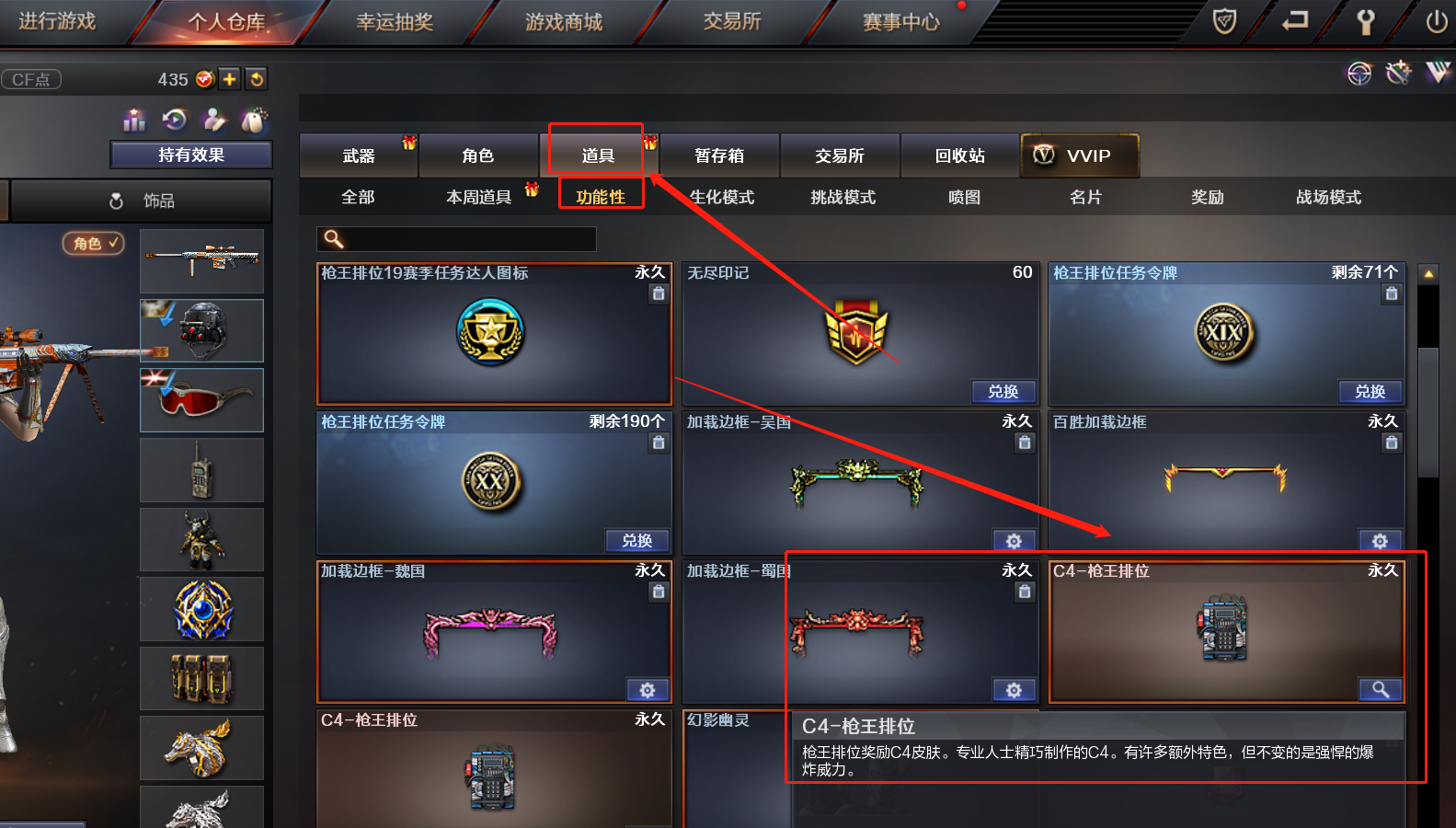The image size is (1456, 828).
Task: Delete 无尽印记 neighbor 枪王排位19赛季 item trash icon
Action: coord(659,293)
